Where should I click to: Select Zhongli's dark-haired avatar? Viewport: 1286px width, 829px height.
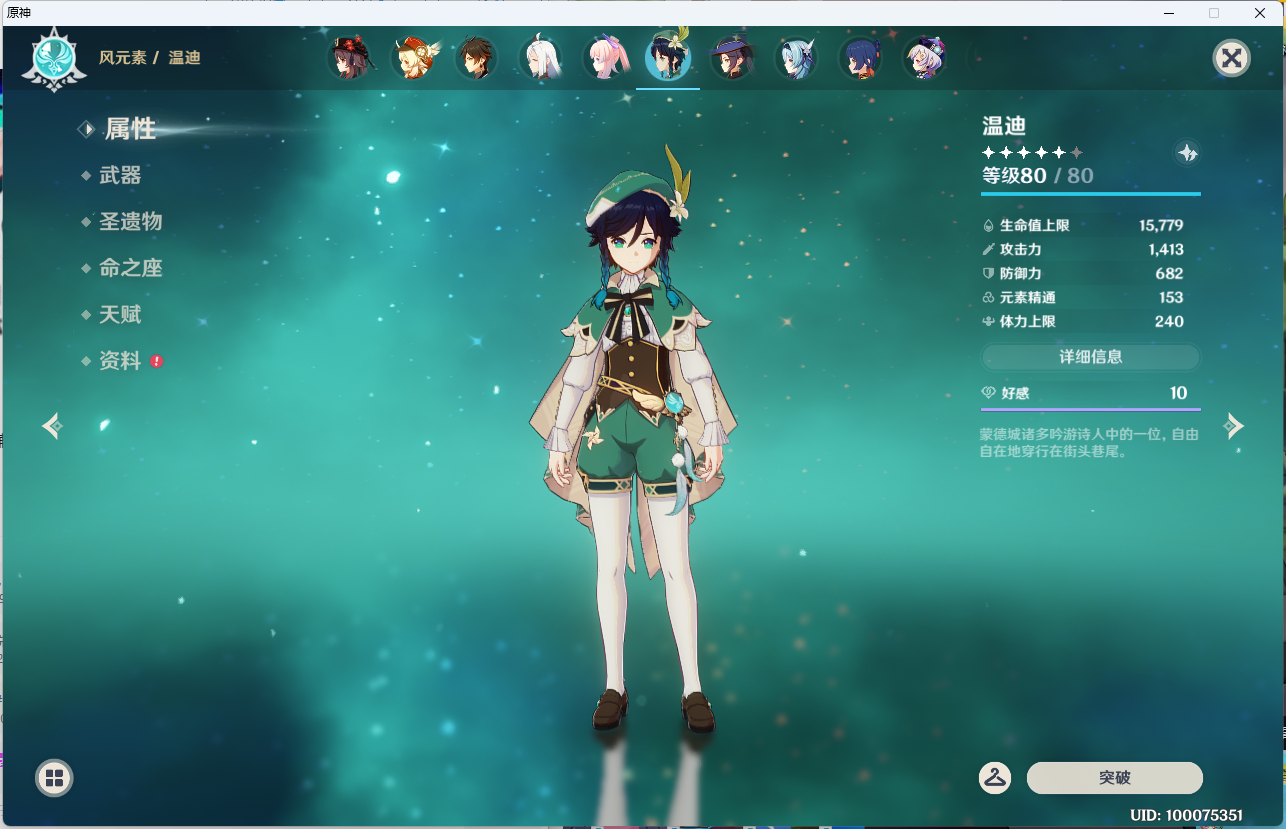[x=476, y=58]
